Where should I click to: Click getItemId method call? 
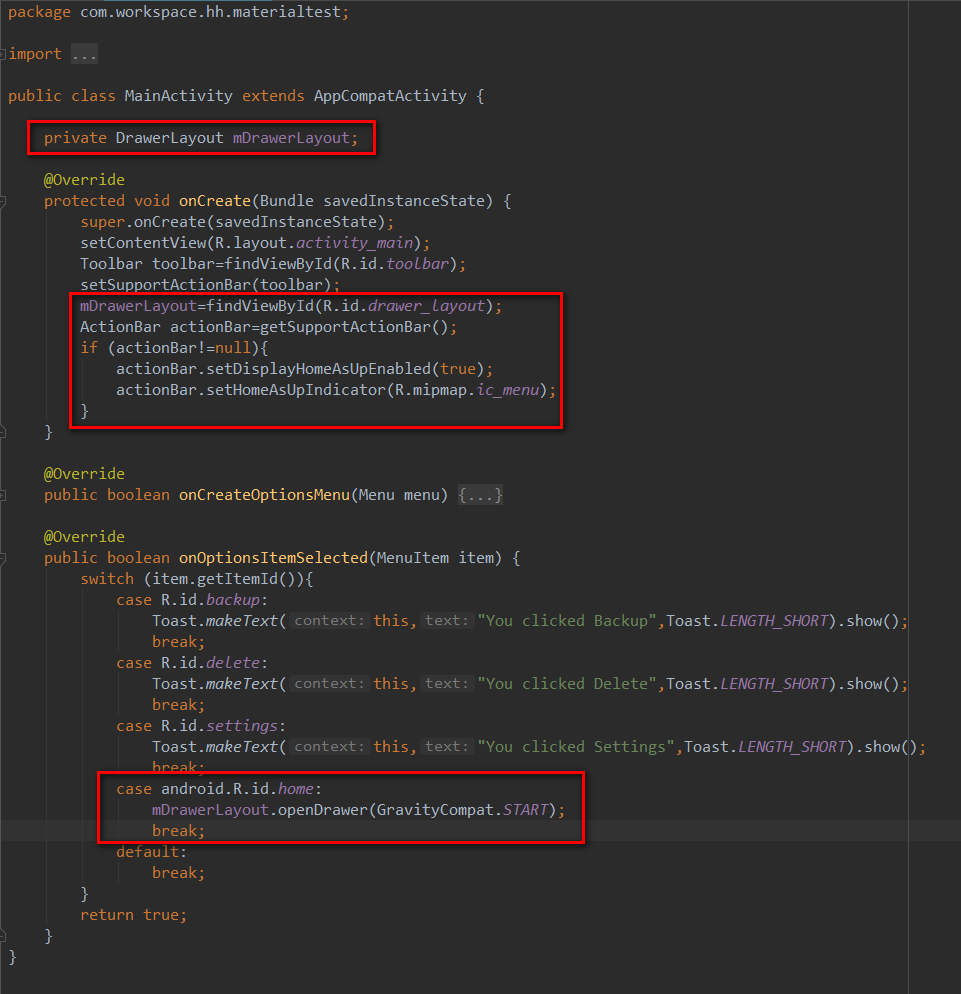pyautogui.click(x=237, y=579)
